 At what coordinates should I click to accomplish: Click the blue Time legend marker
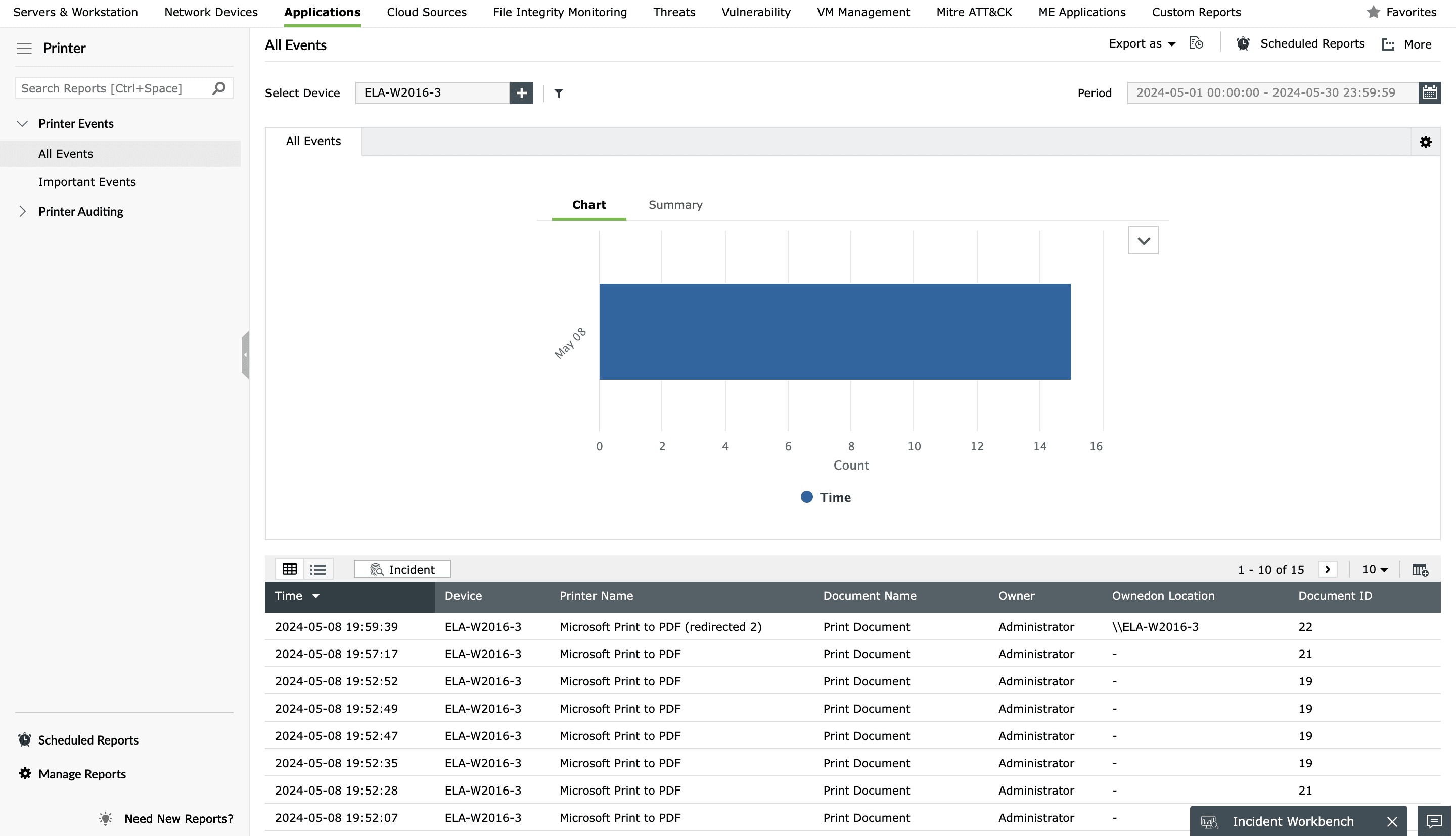point(806,497)
